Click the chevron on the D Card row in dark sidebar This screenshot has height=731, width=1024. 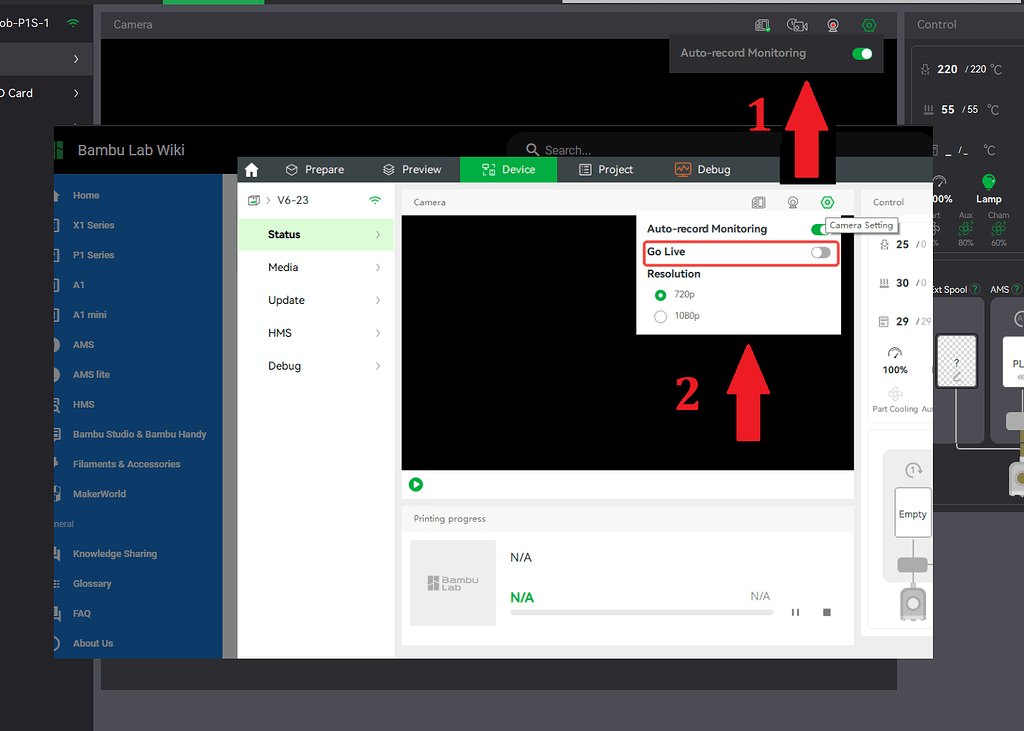[x=76, y=93]
